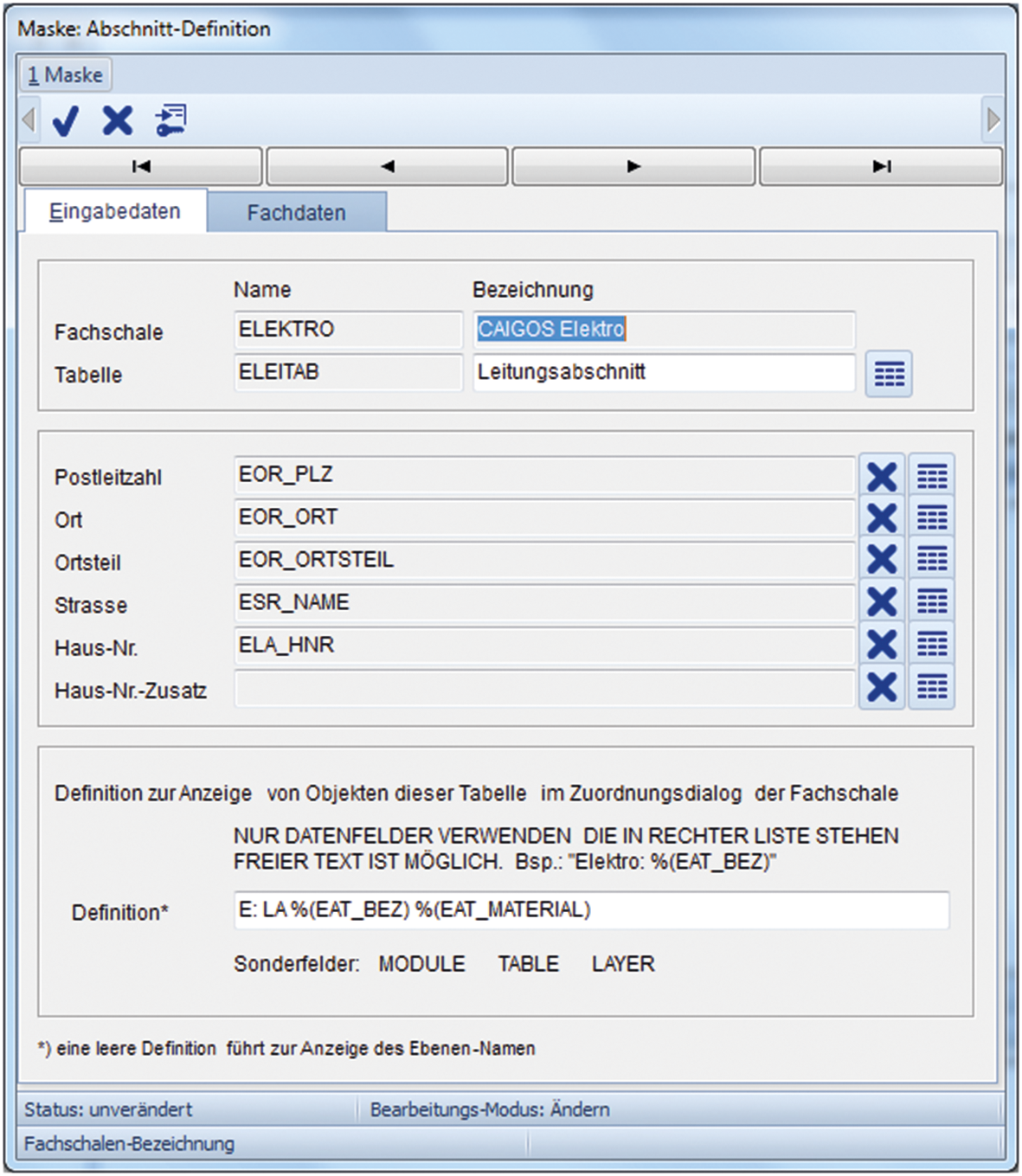Switch to the Fachdaten tab
The height and width of the screenshot is (1176, 1022).
[x=296, y=213]
